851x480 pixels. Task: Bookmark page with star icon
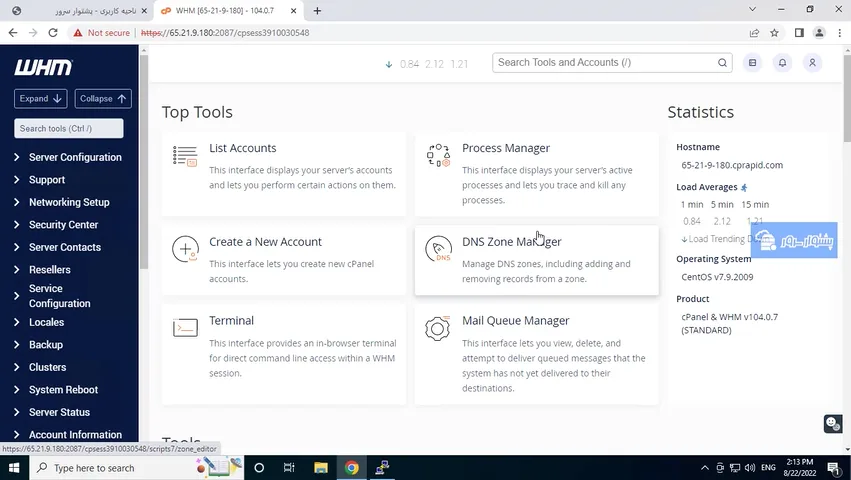[774, 33]
